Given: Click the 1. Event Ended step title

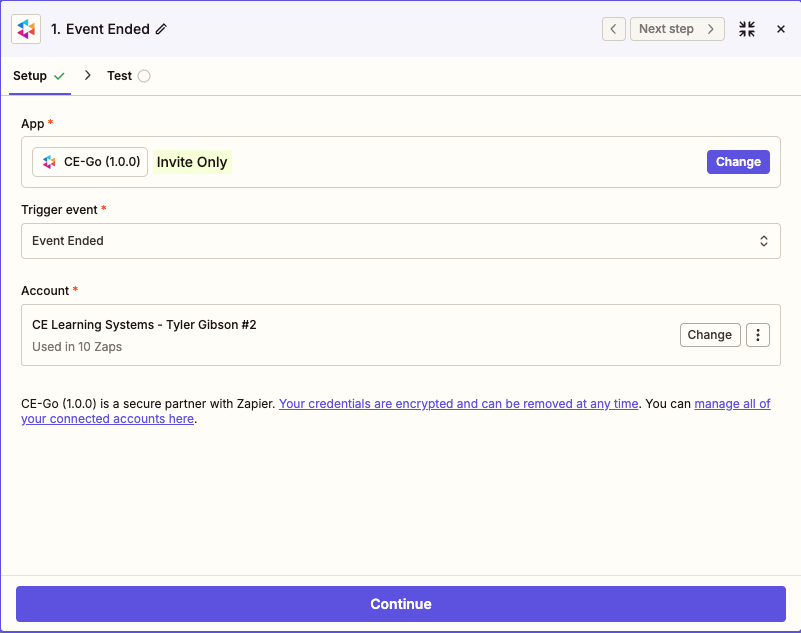Looking at the screenshot, I should 100,29.
